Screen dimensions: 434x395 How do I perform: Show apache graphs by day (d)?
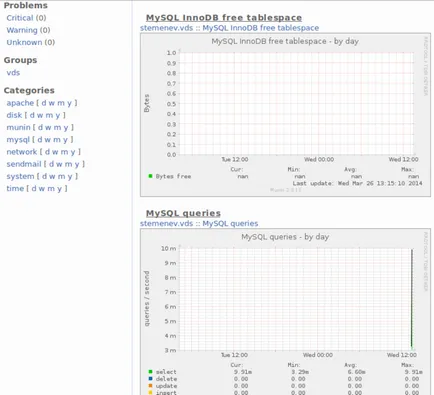tap(44, 103)
